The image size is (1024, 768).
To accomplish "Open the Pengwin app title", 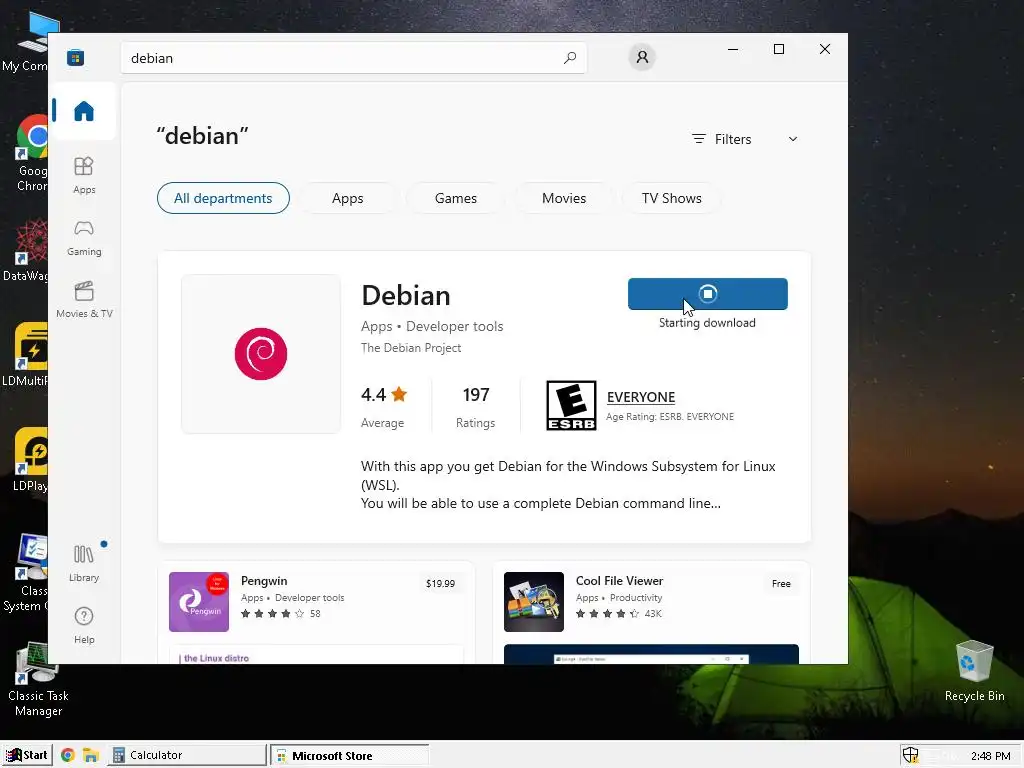I will (x=264, y=581).
